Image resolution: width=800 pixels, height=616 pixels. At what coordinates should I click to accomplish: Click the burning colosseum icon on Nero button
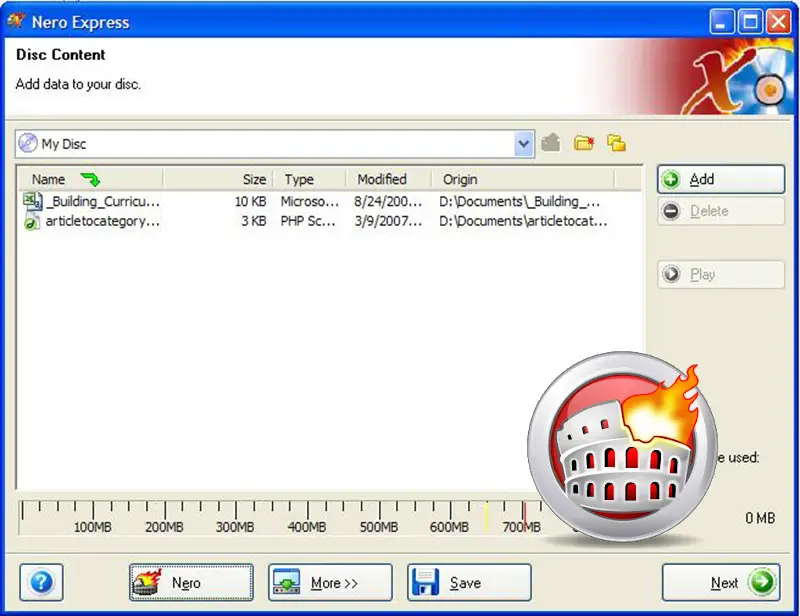147,582
